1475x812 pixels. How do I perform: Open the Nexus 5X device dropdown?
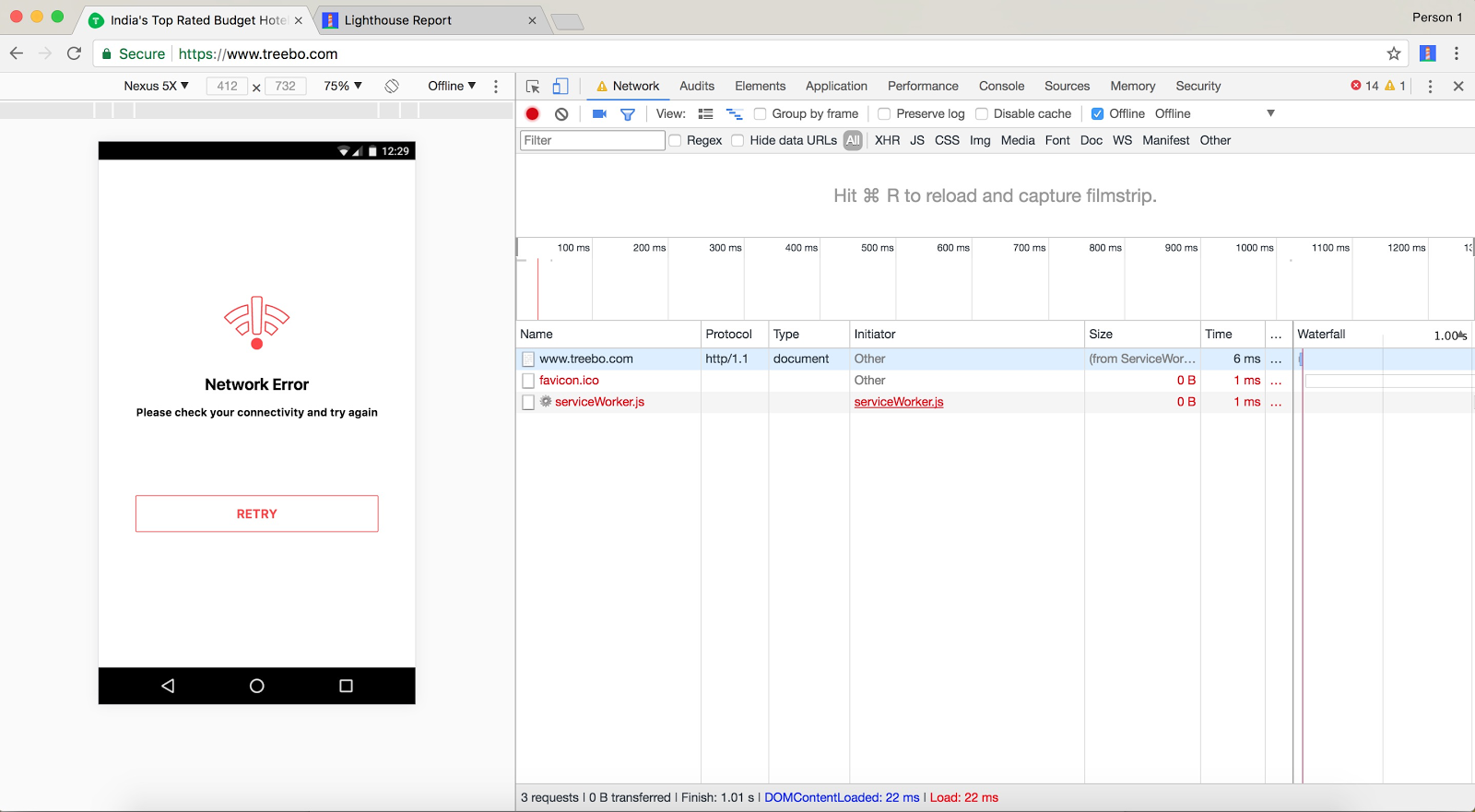[156, 86]
